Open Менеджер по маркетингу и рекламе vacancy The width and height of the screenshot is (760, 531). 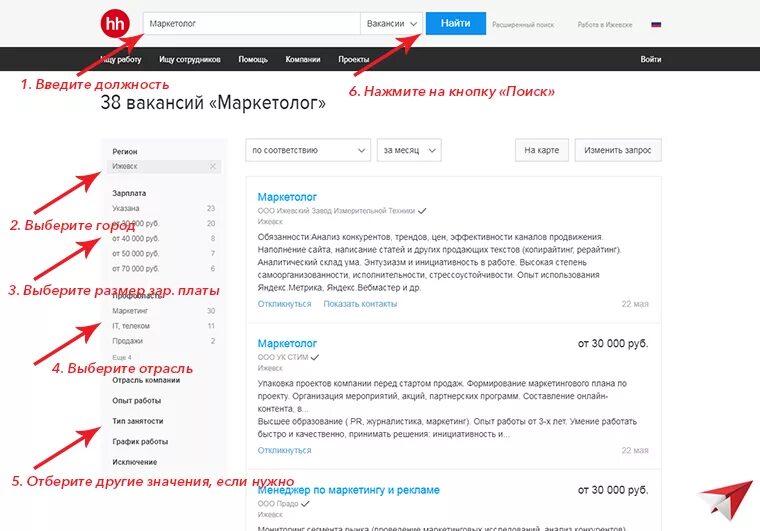pos(348,490)
